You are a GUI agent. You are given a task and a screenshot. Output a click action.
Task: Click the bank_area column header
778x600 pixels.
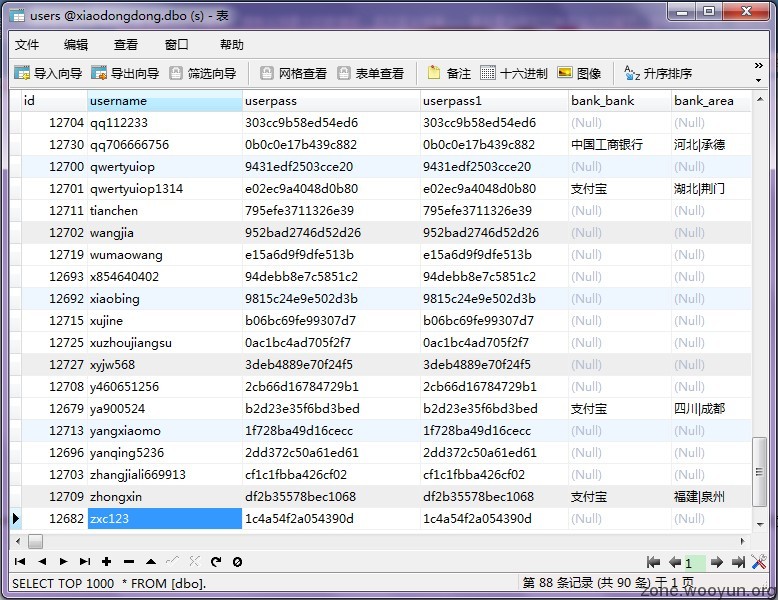coord(712,101)
